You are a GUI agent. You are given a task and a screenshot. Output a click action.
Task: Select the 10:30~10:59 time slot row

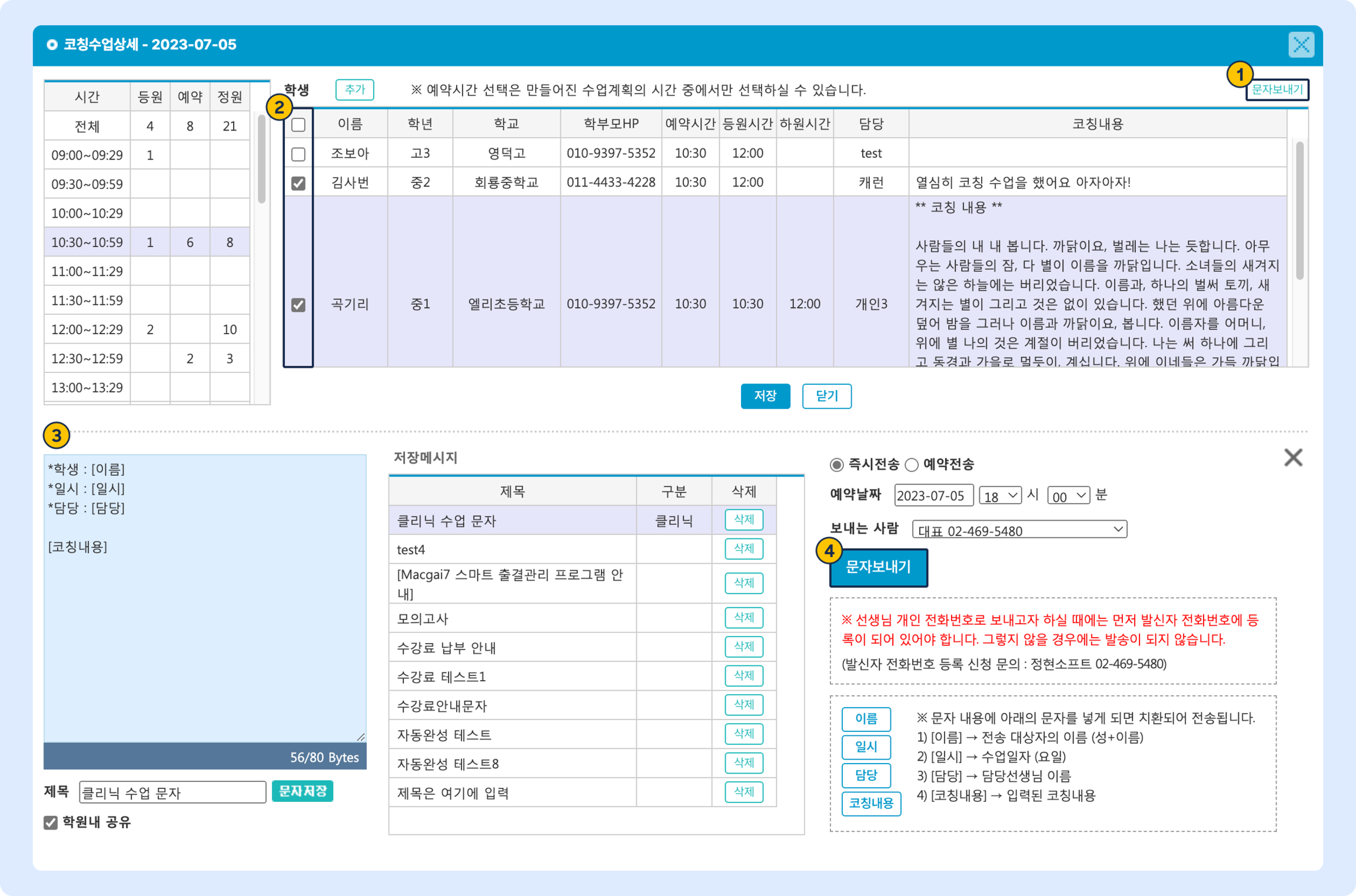coord(87,242)
